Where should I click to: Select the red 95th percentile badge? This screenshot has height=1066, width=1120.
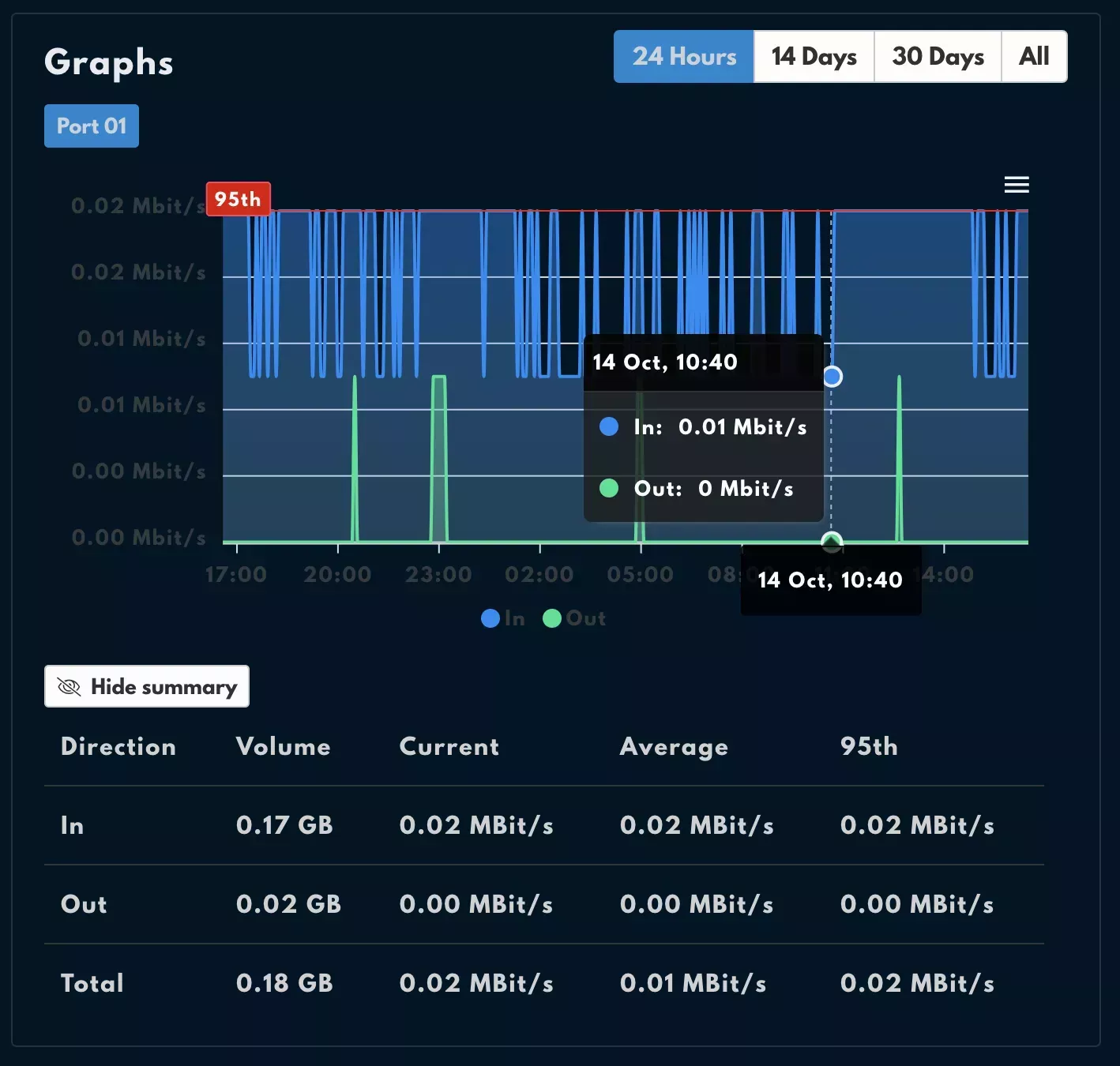pos(238,199)
